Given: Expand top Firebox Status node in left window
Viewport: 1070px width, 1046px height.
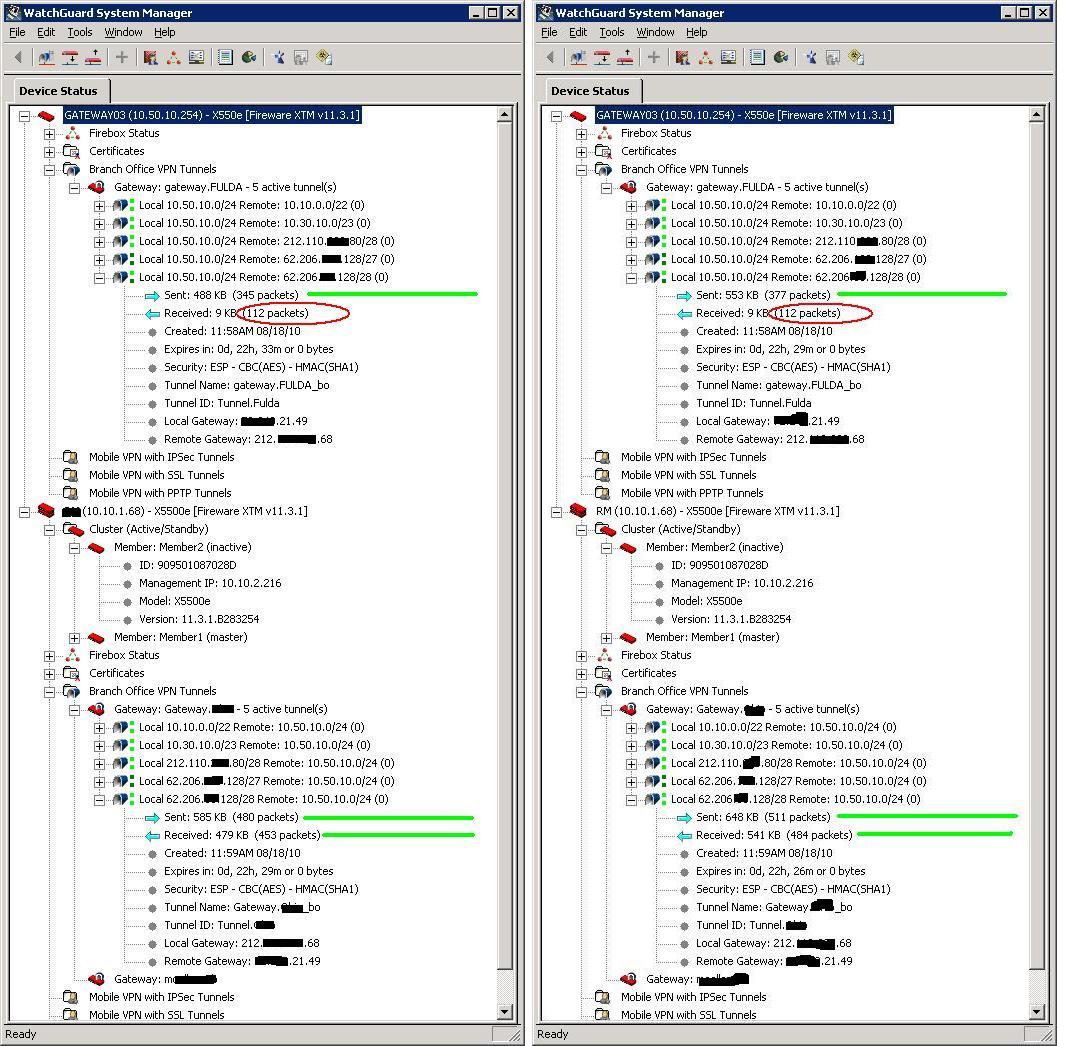Looking at the screenshot, I should pos(49,134).
